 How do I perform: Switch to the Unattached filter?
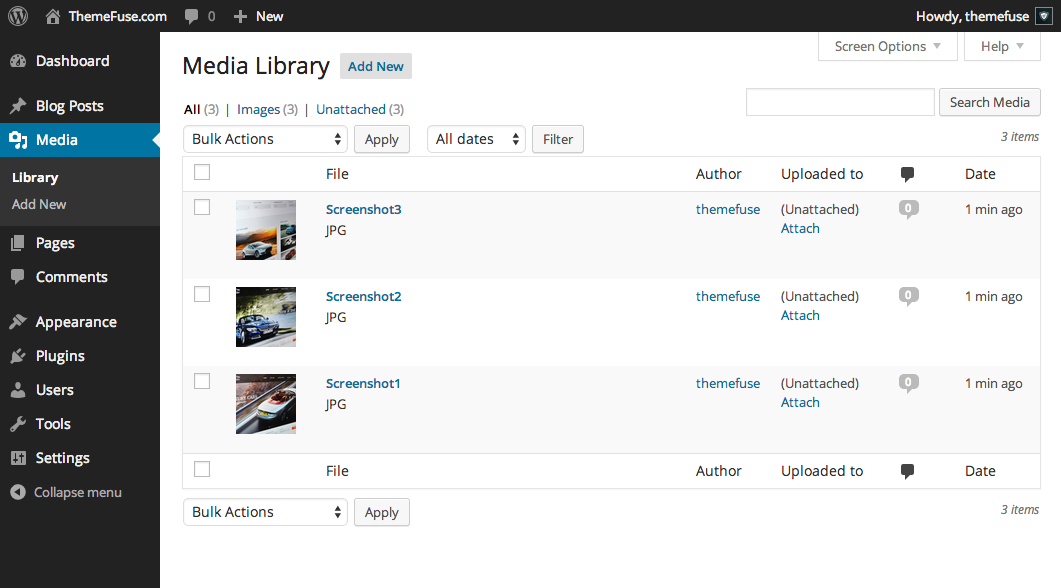pyautogui.click(x=351, y=110)
